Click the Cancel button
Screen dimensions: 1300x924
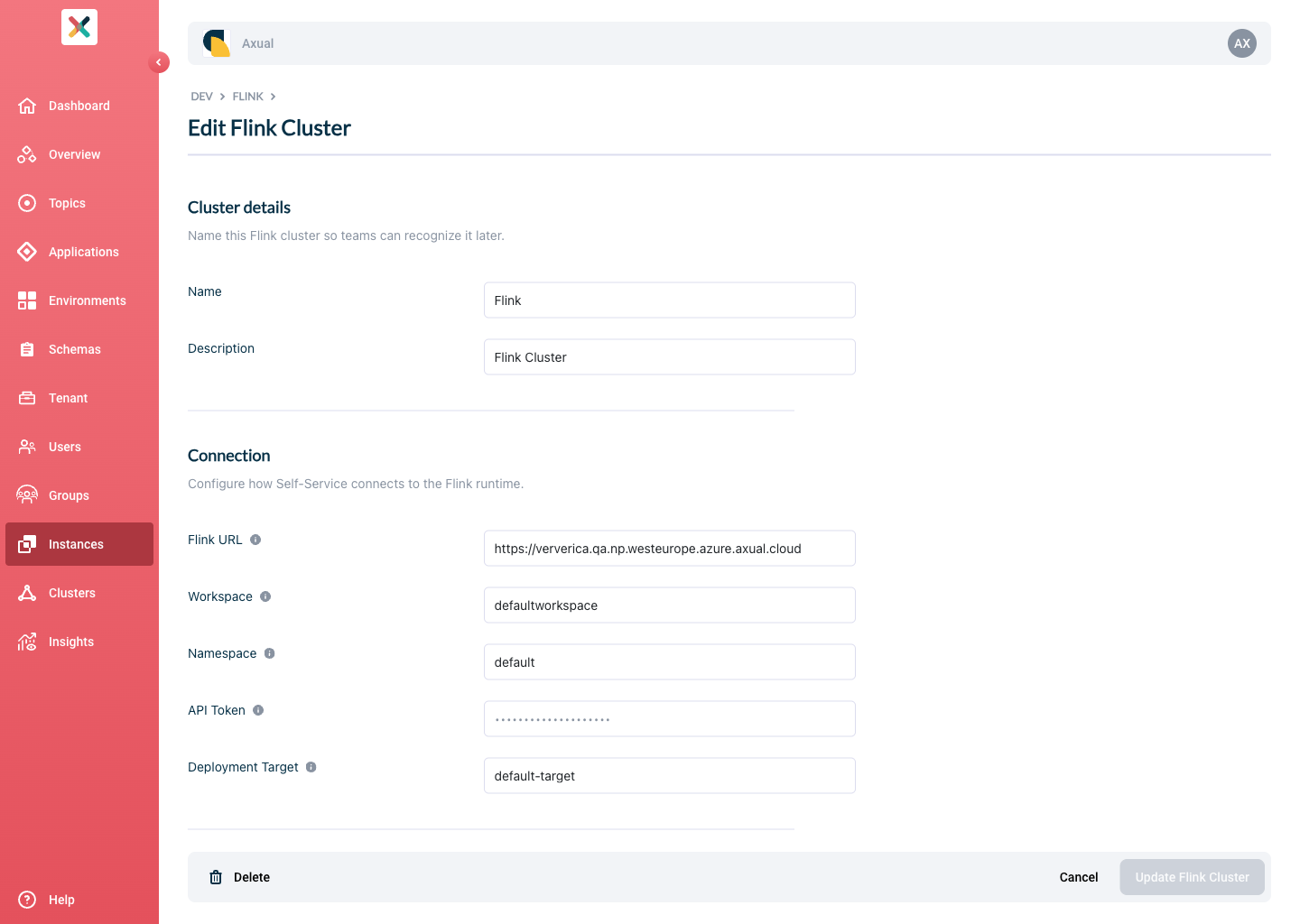(1079, 877)
